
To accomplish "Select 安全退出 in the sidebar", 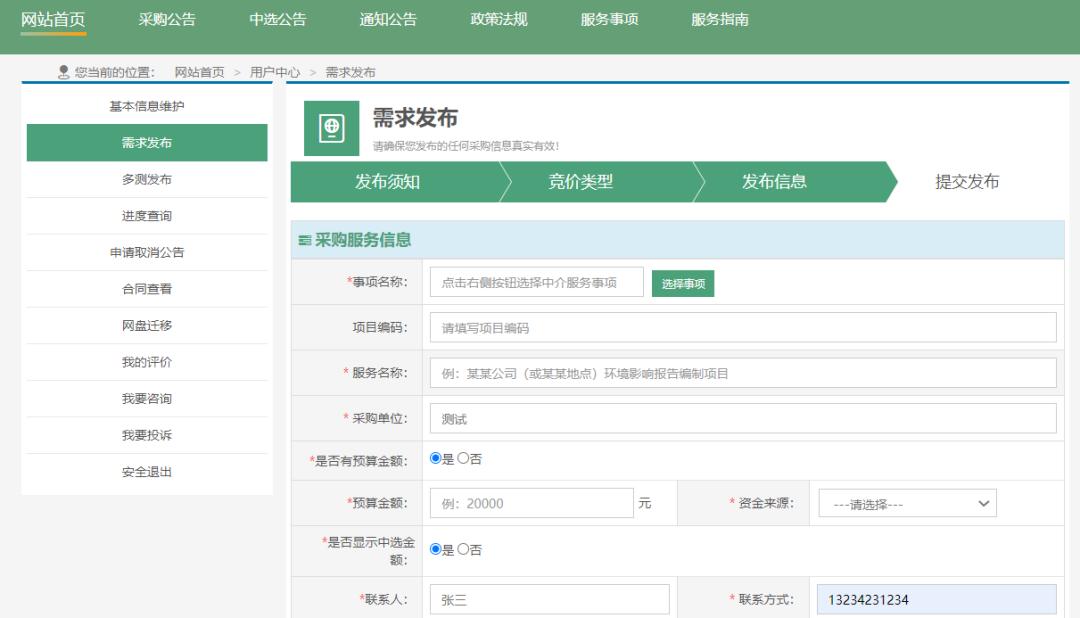I will pyautogui.click(x=147, y=470).
